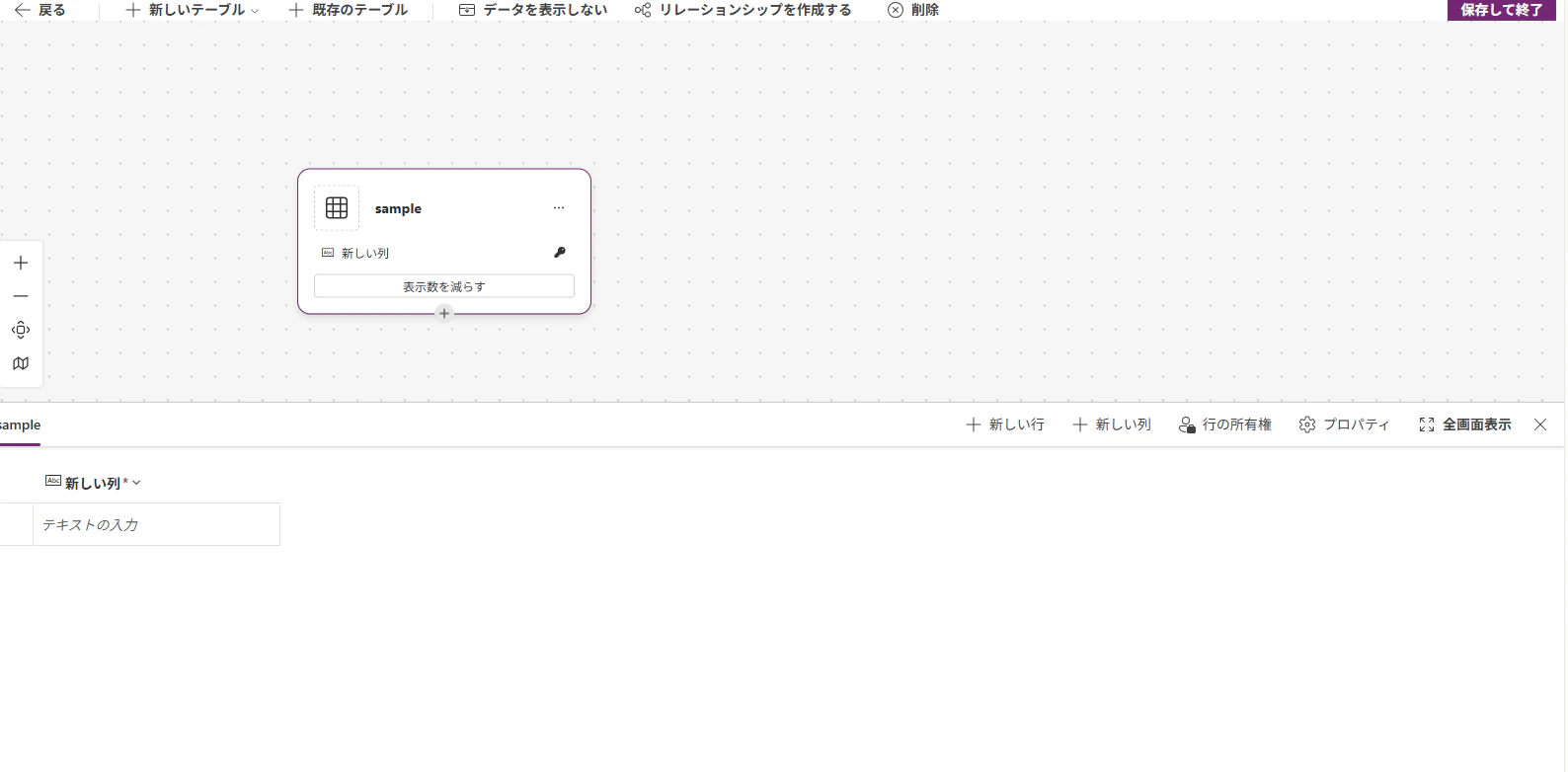Expand the 新しい列 column header dropdown

[136, 483]
